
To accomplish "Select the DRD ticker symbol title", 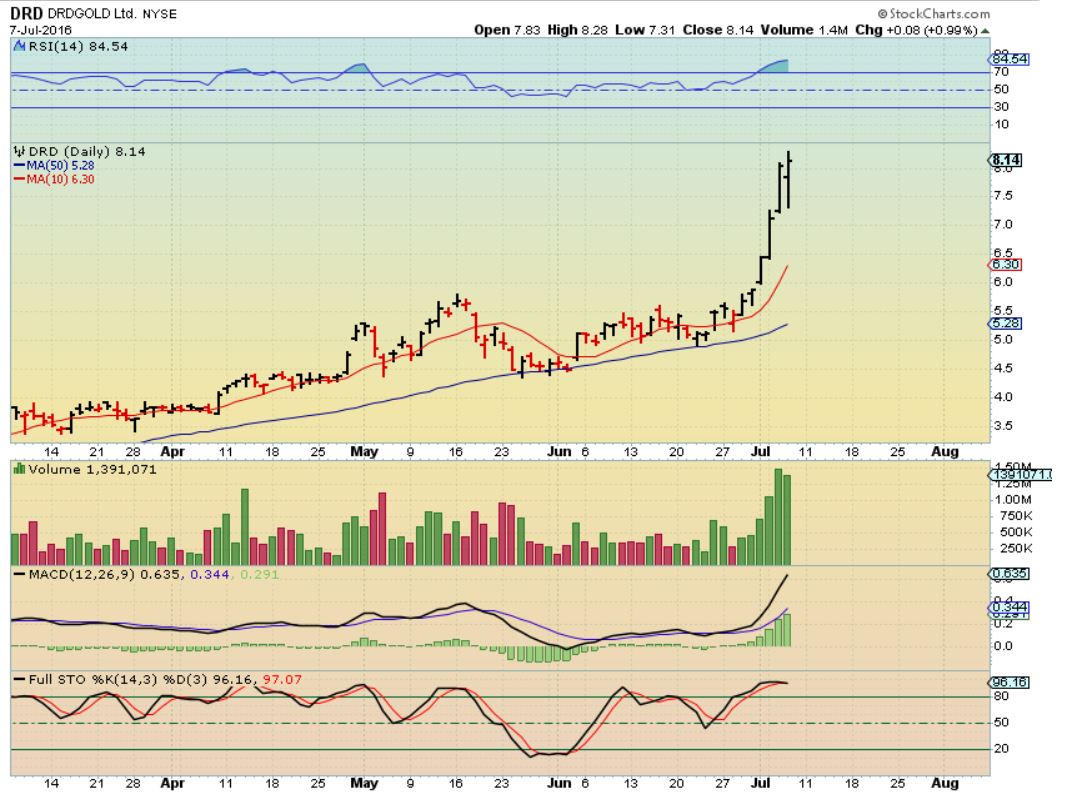I will click(x=27, y=14).
